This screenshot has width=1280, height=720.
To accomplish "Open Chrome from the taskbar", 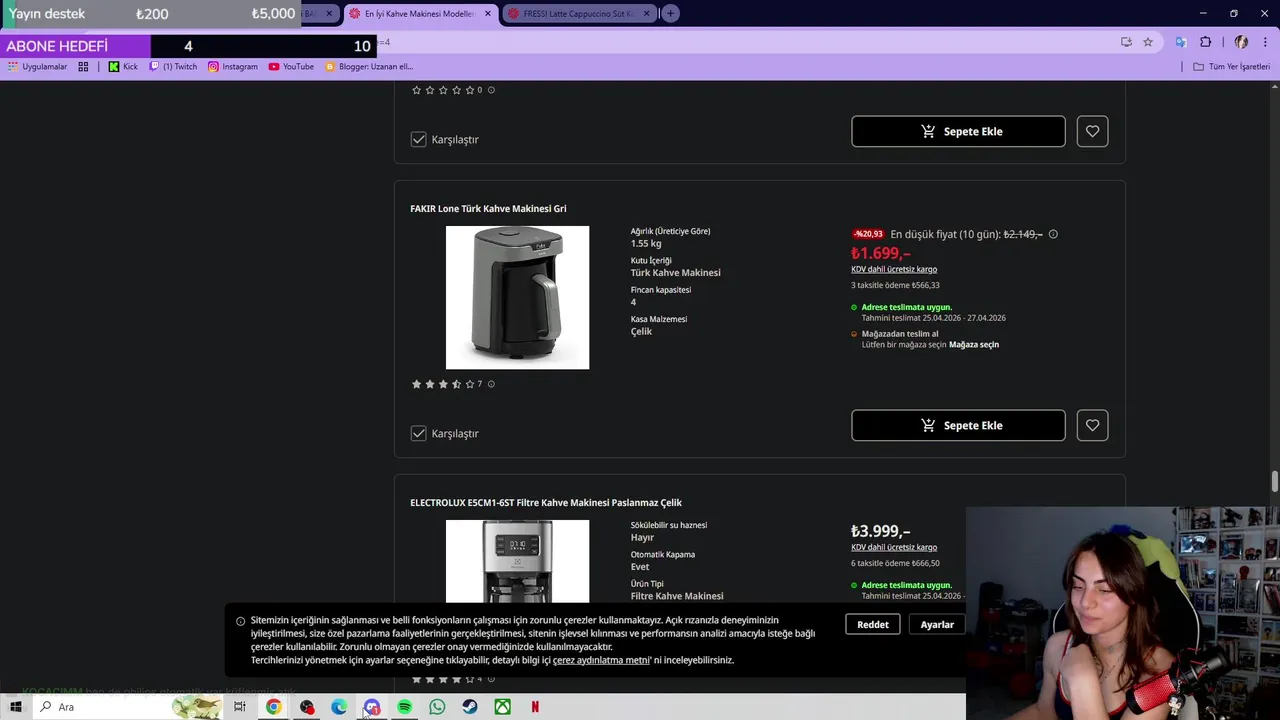I will (x=273, y=707).
